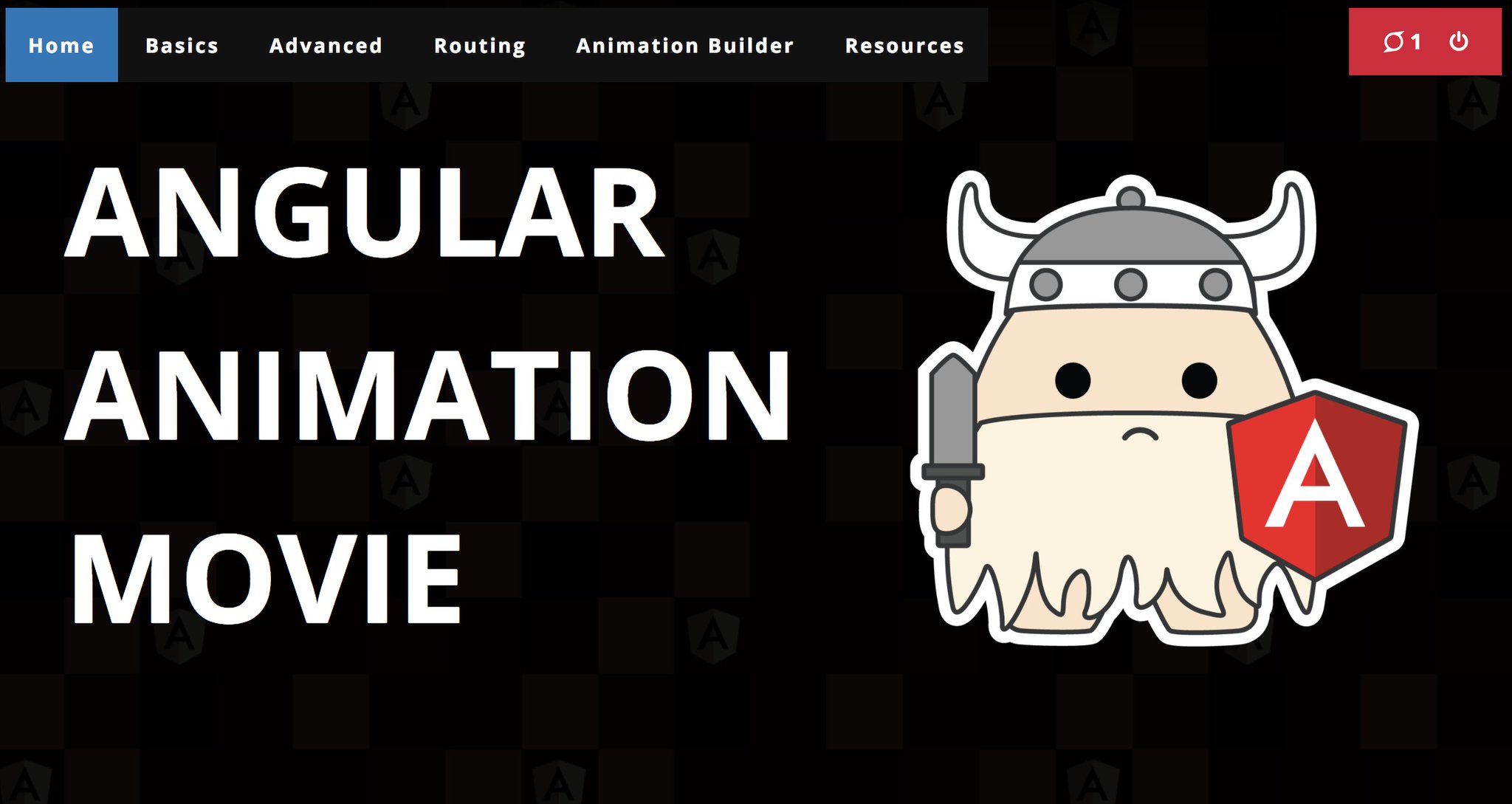Click the hurricane-shaped counter icon
This screenshot has height=804, width=1512.
[x=1392, y=42]
